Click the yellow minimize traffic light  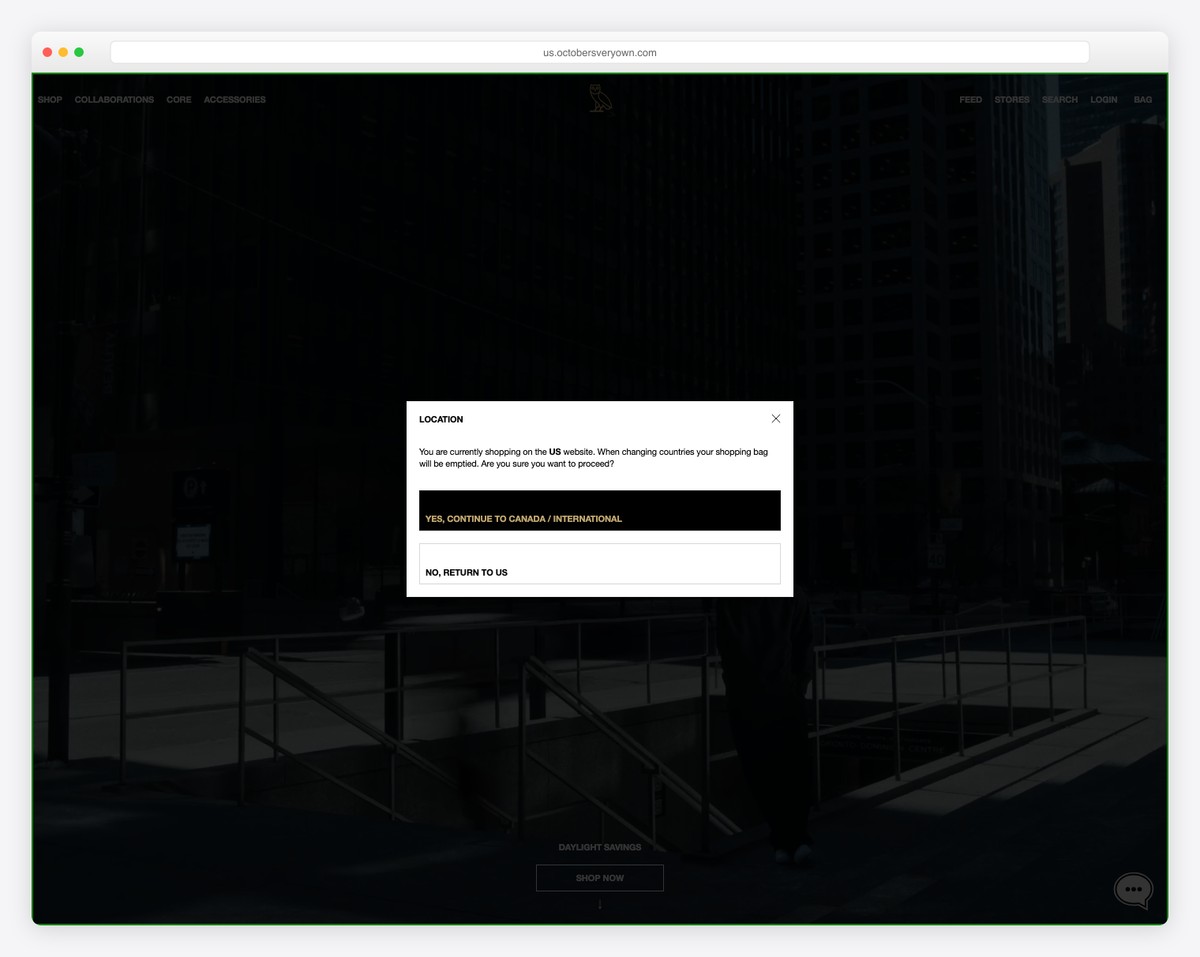coord(62,51)
